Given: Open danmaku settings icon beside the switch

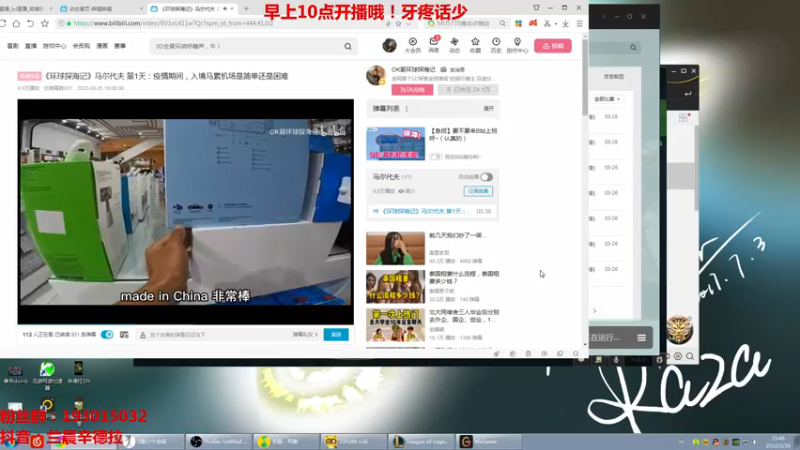Looking at the screenshot, I should tap(124, 335).
